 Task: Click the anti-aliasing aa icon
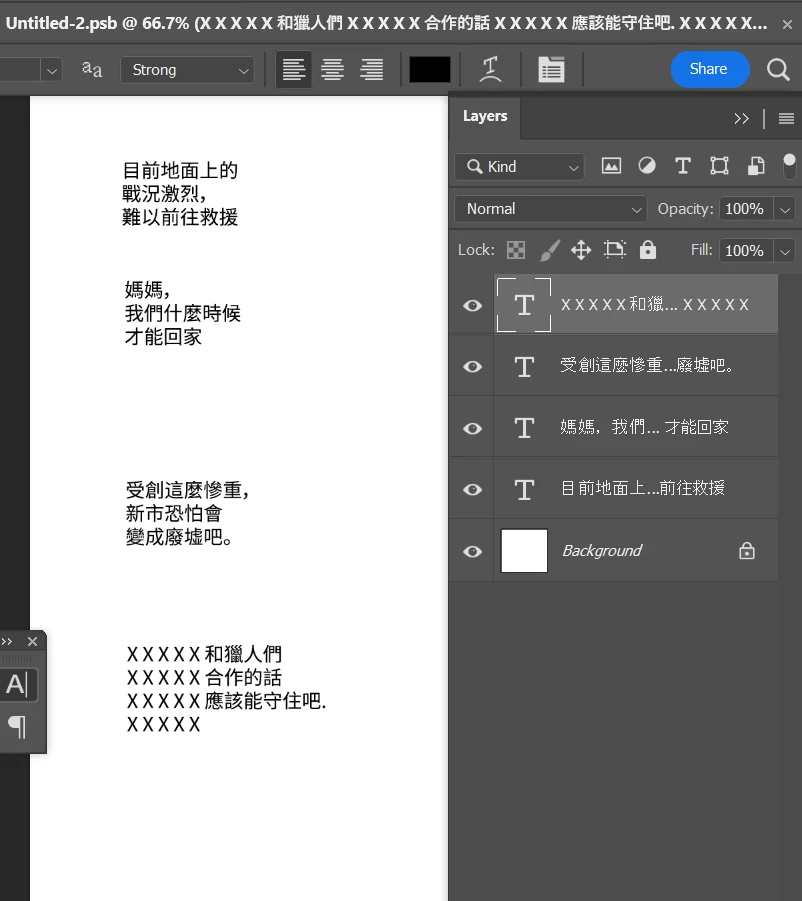point(91,70)
